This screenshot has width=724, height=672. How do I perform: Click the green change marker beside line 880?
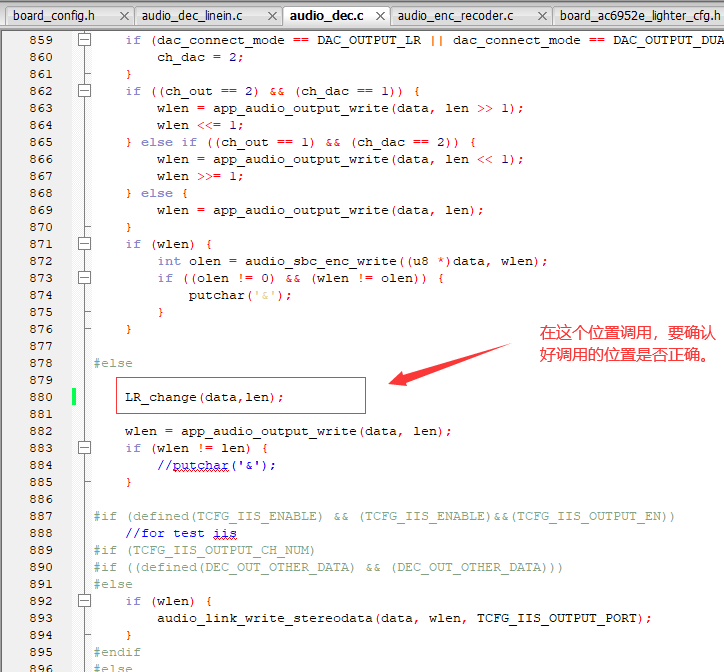74,397
